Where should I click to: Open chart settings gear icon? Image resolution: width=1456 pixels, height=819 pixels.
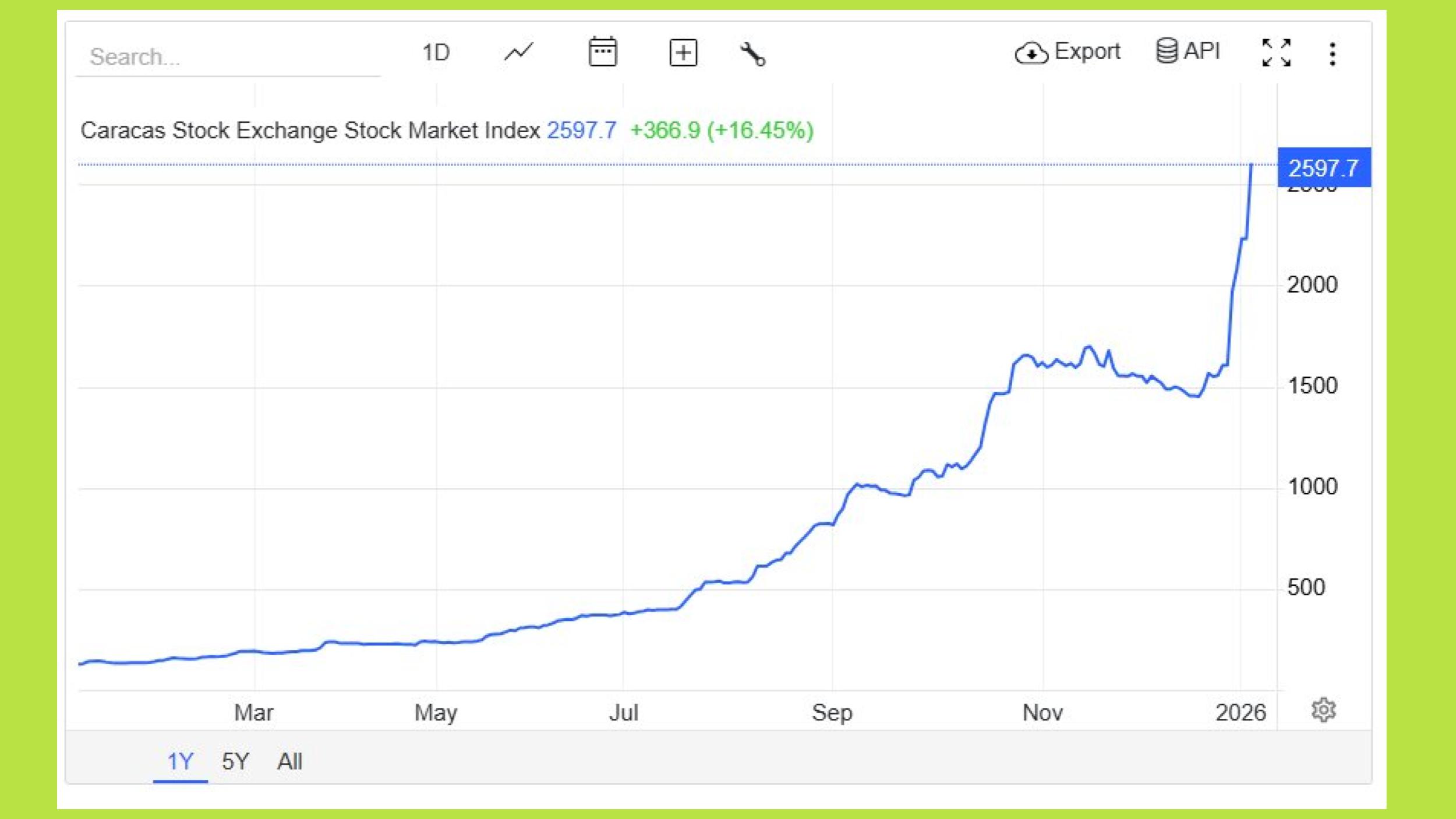[1323, 710]
